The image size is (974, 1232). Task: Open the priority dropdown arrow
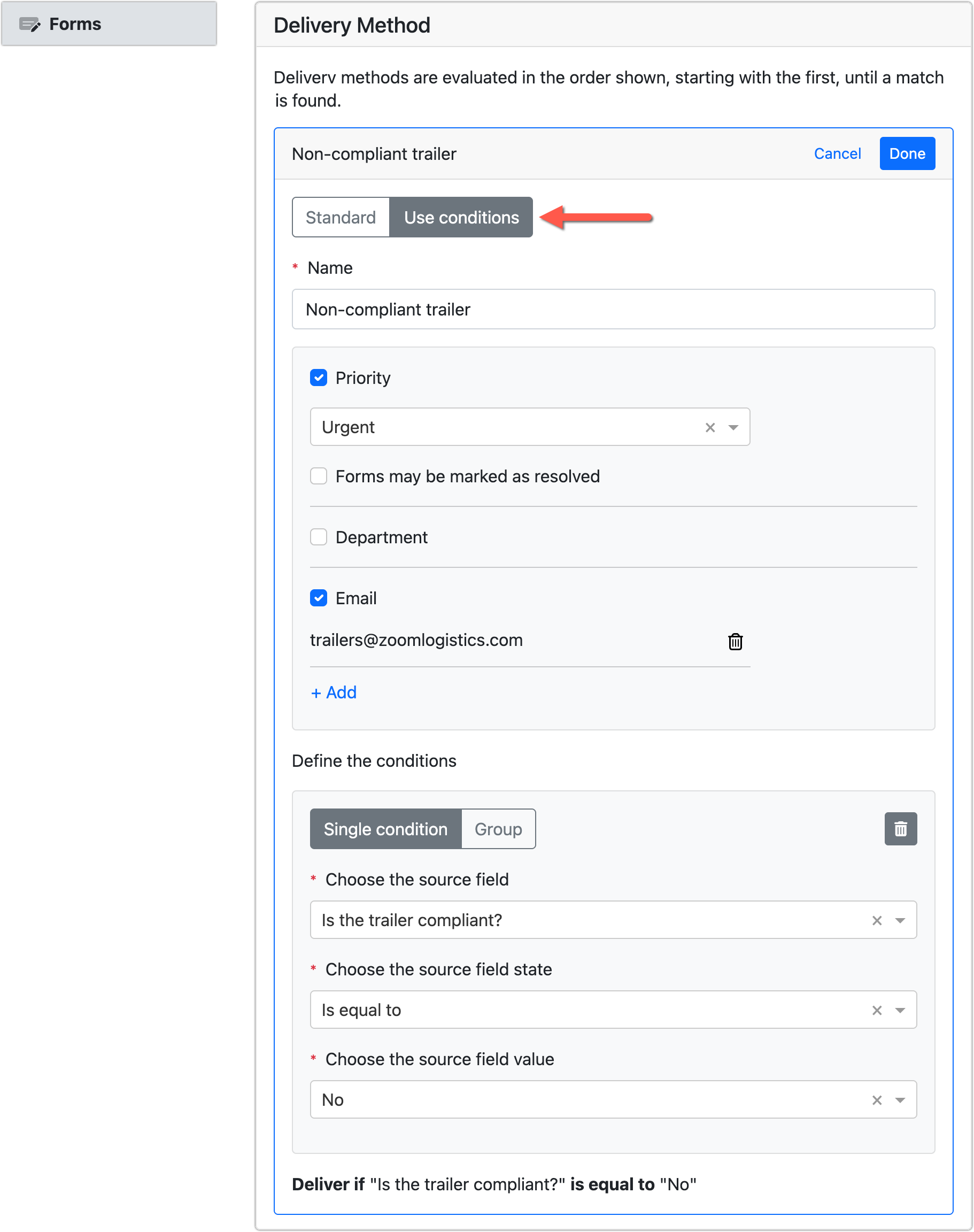735,427
